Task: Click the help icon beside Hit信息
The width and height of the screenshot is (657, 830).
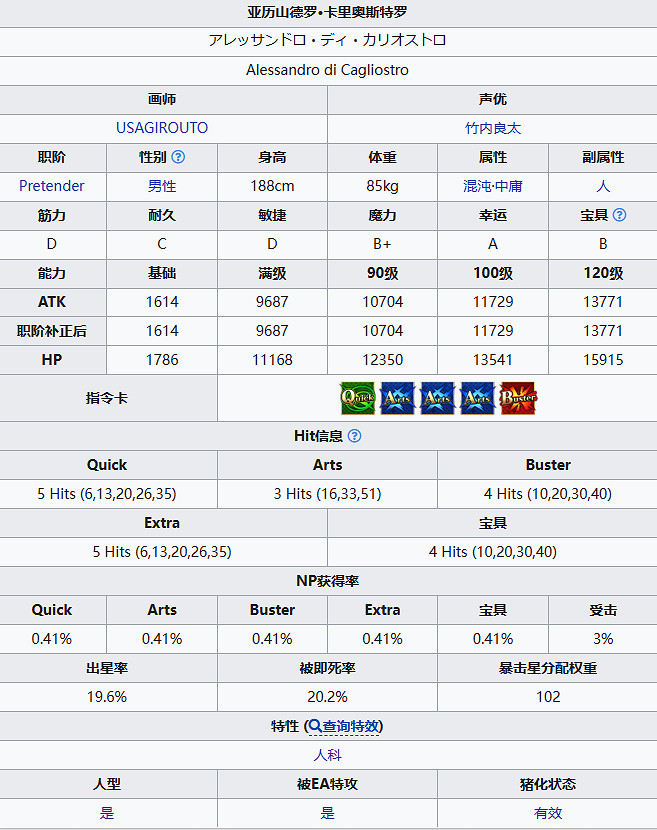Action: coord(354,436)
